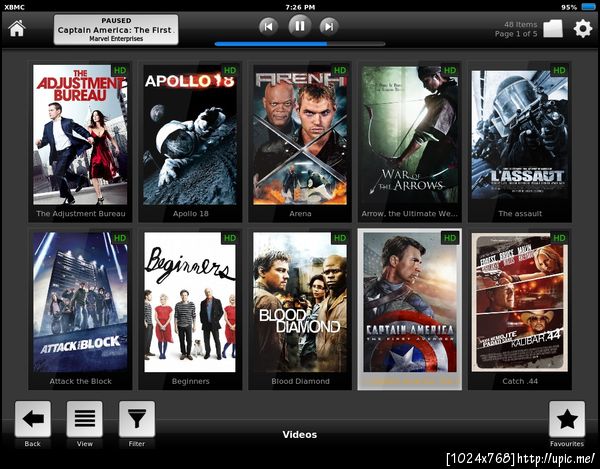
Task: Click HD badge on Attack the Block
Action: (120, 238)
